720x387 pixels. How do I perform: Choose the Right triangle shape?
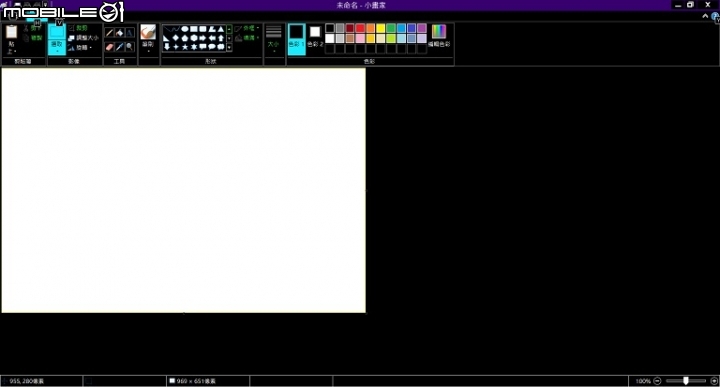click(167, 38)
